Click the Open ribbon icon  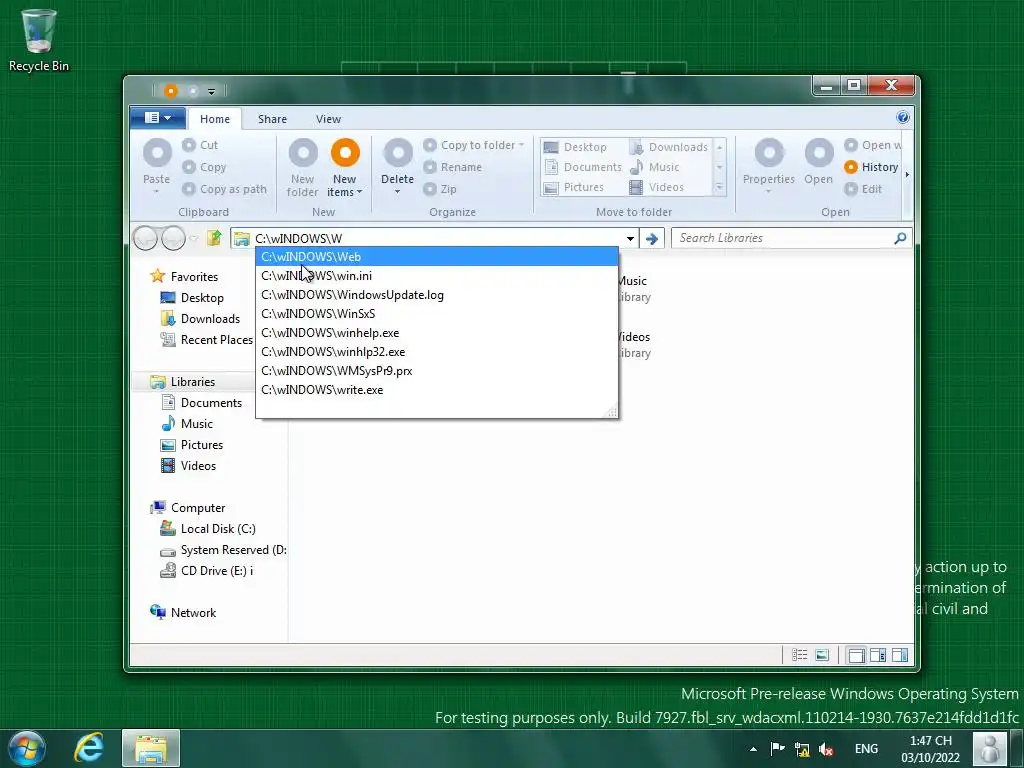pos(818,162)
